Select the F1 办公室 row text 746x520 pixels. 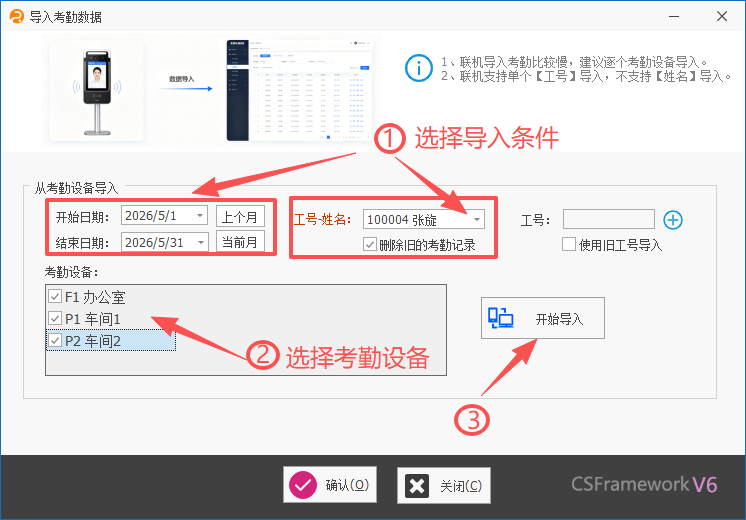[95, 297]
